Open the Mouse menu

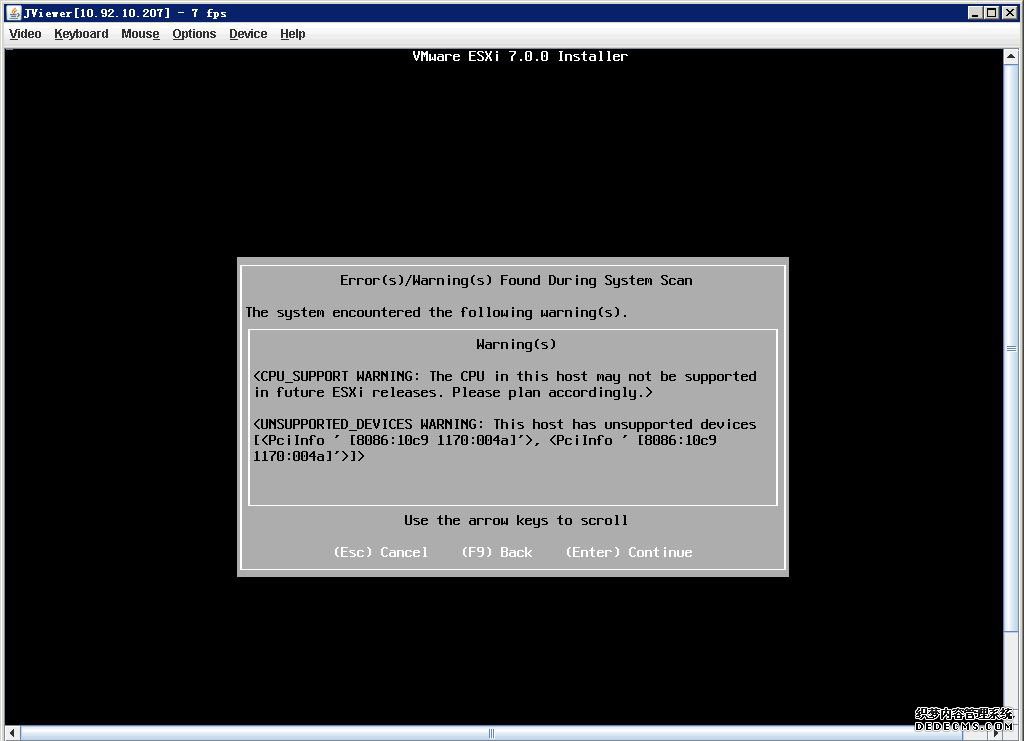139,33
